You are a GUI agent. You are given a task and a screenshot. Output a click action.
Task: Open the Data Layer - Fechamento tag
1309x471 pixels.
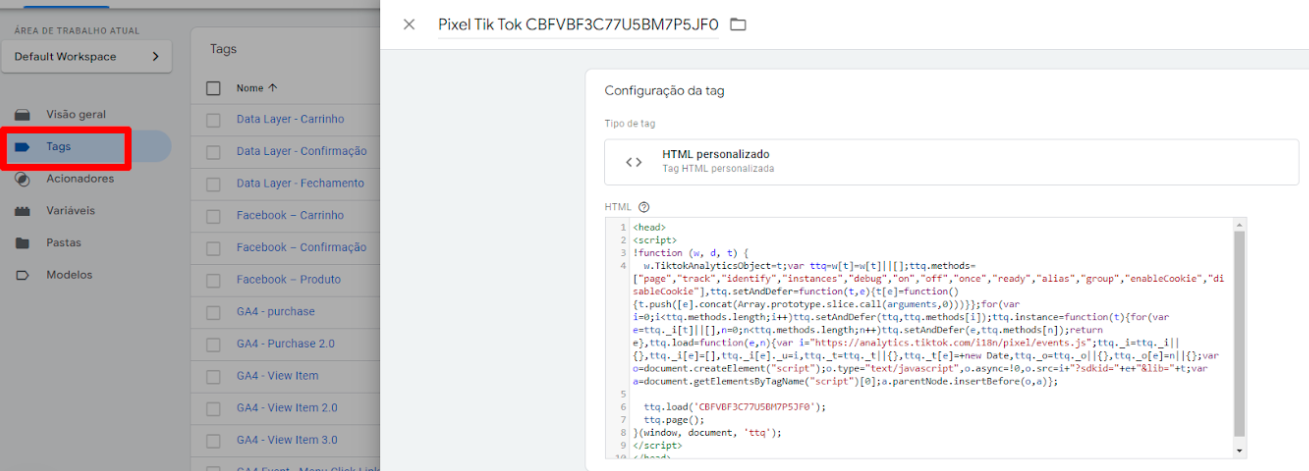point(300,183)
